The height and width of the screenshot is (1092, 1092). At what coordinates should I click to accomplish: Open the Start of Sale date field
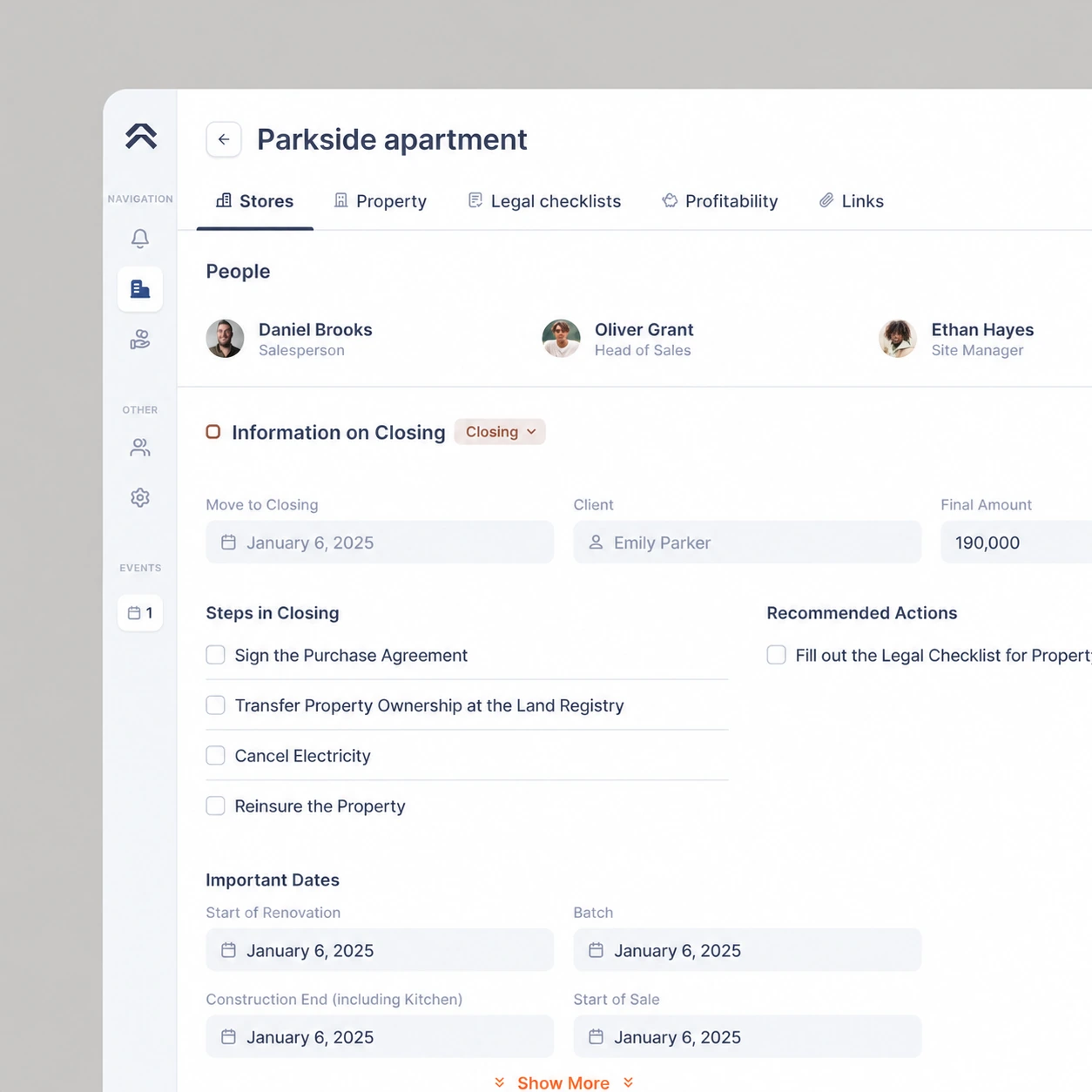tap(747, 1036)
